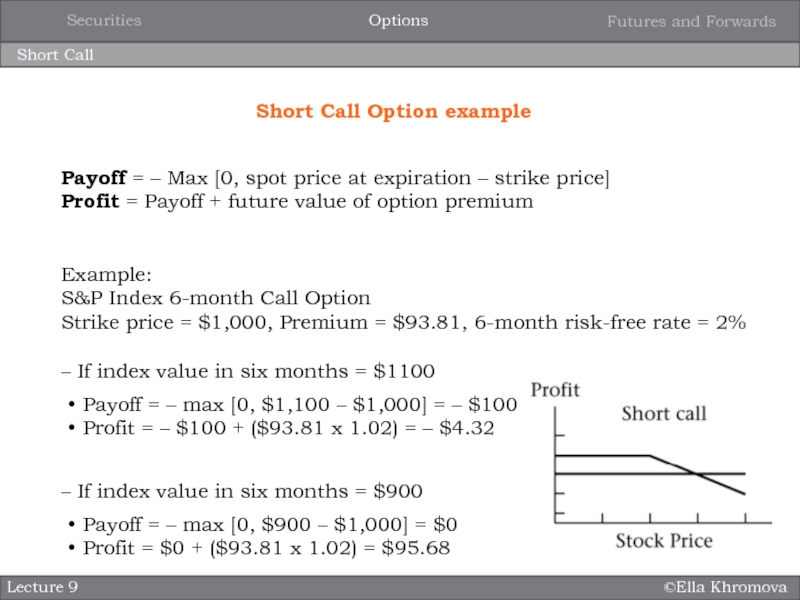
Task: Click the S&P Index 6-month Call Option line
Action: pos(215,298)
